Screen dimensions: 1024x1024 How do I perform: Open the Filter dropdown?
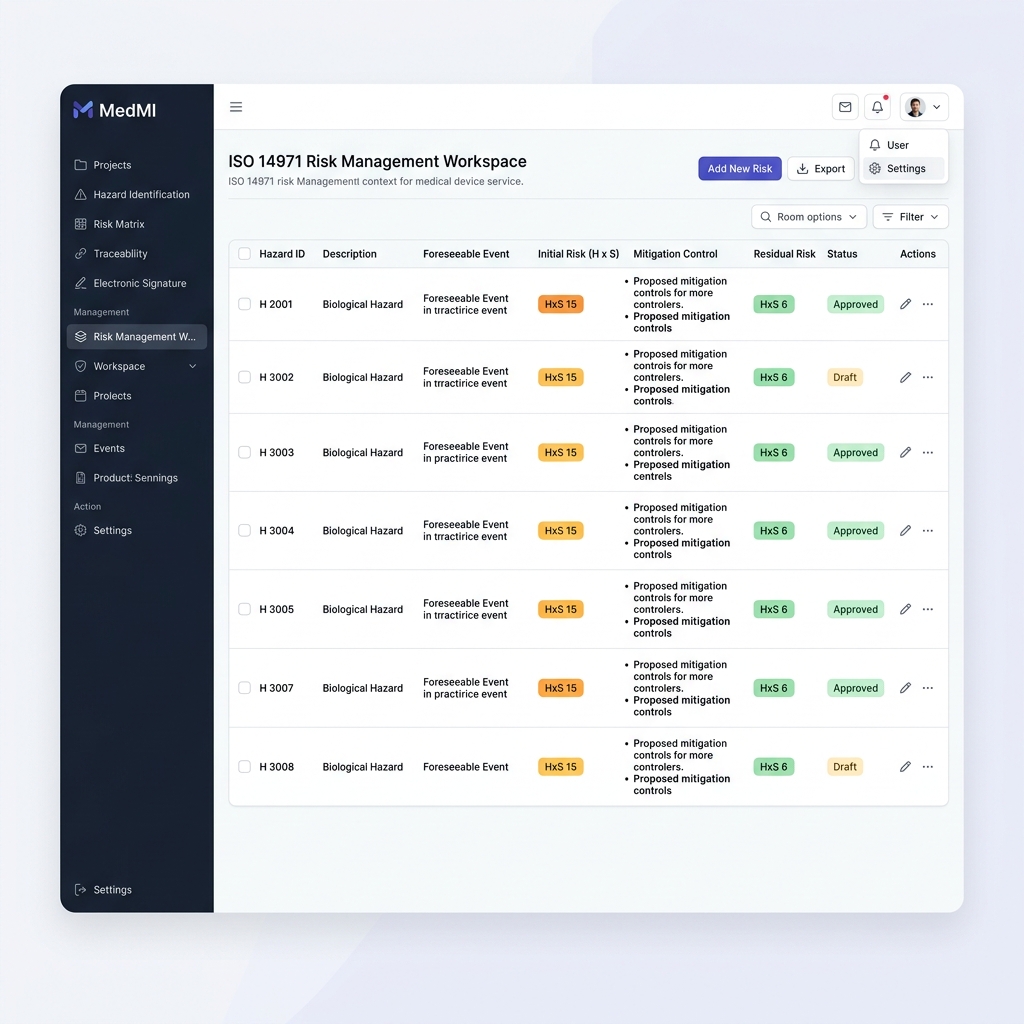910,217
